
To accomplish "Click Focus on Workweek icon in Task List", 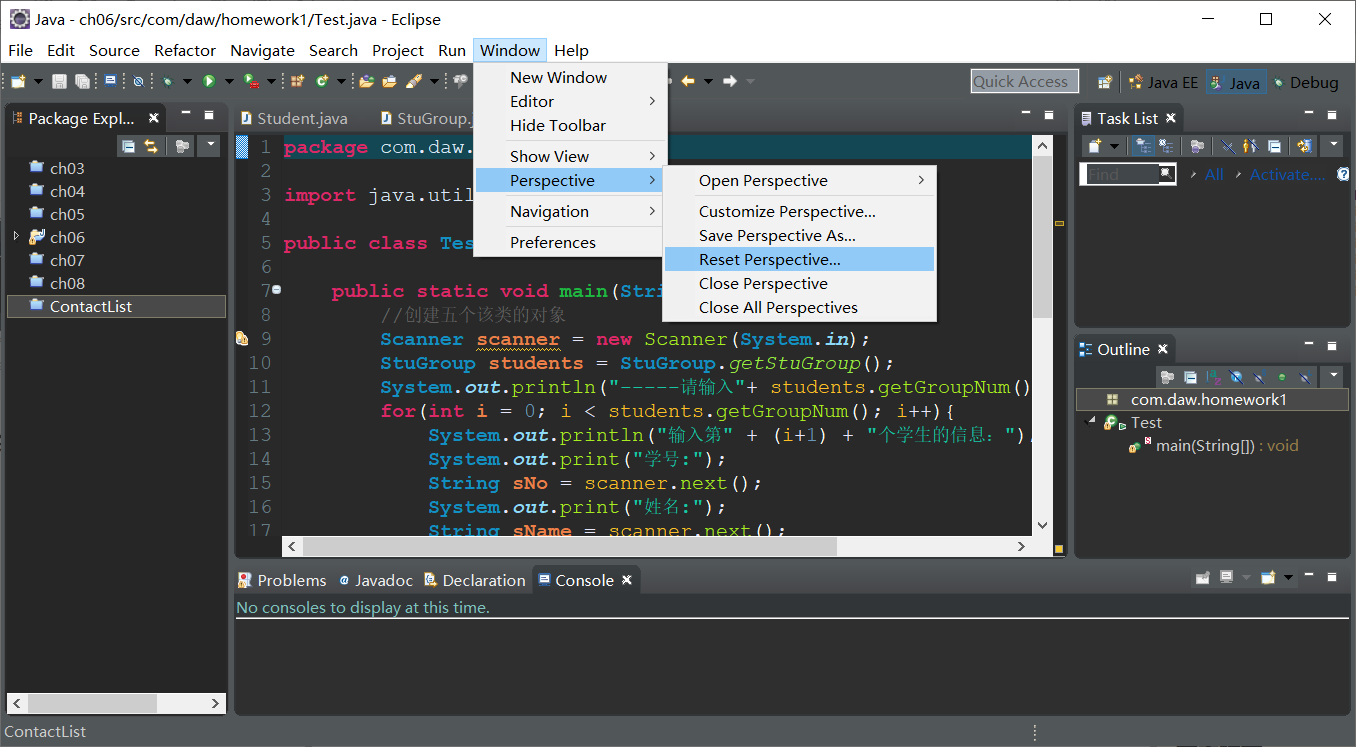I will 1197,146.
